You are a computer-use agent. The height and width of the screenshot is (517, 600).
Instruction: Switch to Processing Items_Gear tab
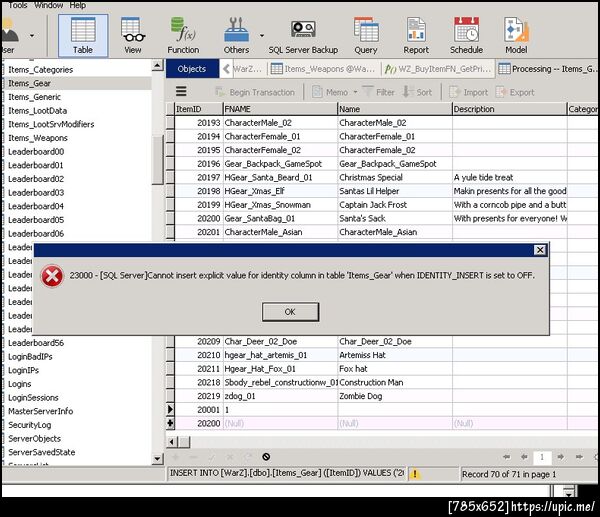pos(547,69)
